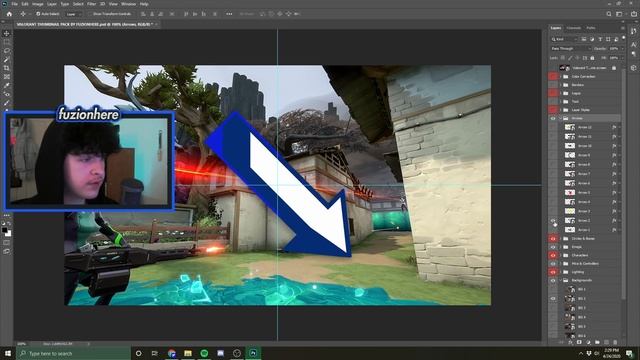The width and height of the screenshot is (640, 360).
Task: Click the Type here to search box
Action: [x=73, y=353]
